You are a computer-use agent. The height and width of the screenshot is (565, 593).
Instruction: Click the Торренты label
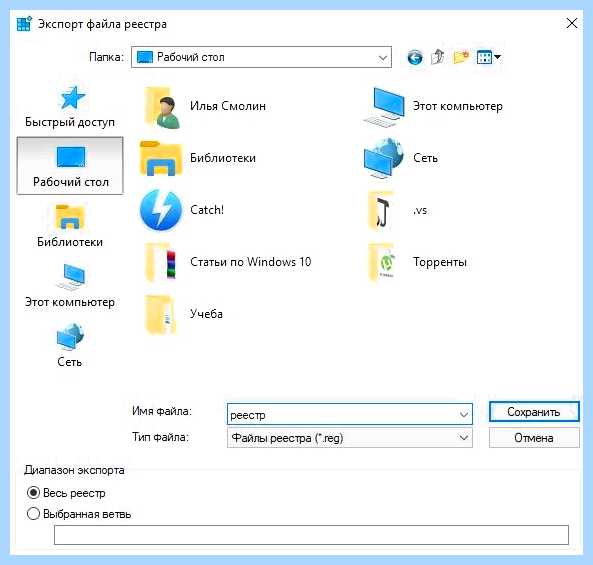(x=440, y=262)
